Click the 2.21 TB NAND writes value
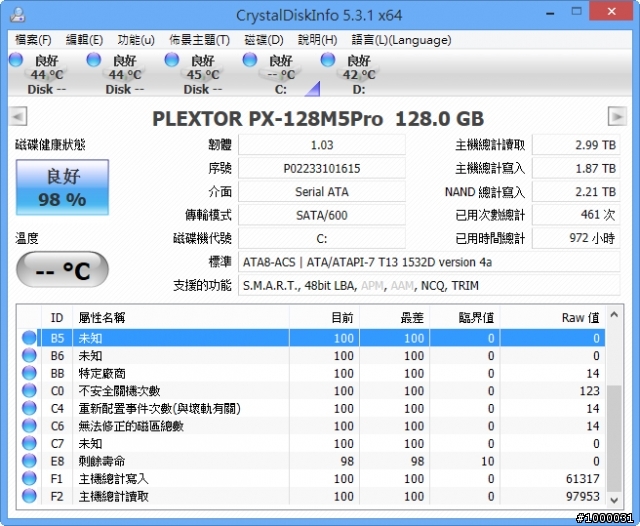 (576, 192)
